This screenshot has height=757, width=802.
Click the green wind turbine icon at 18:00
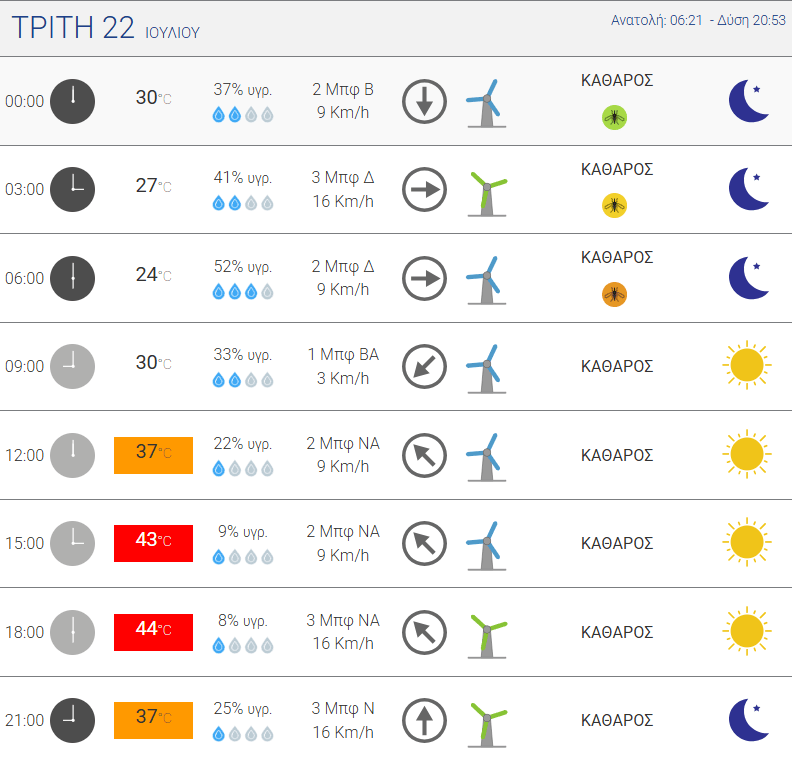pyautogui.click(x=487, y=636)
